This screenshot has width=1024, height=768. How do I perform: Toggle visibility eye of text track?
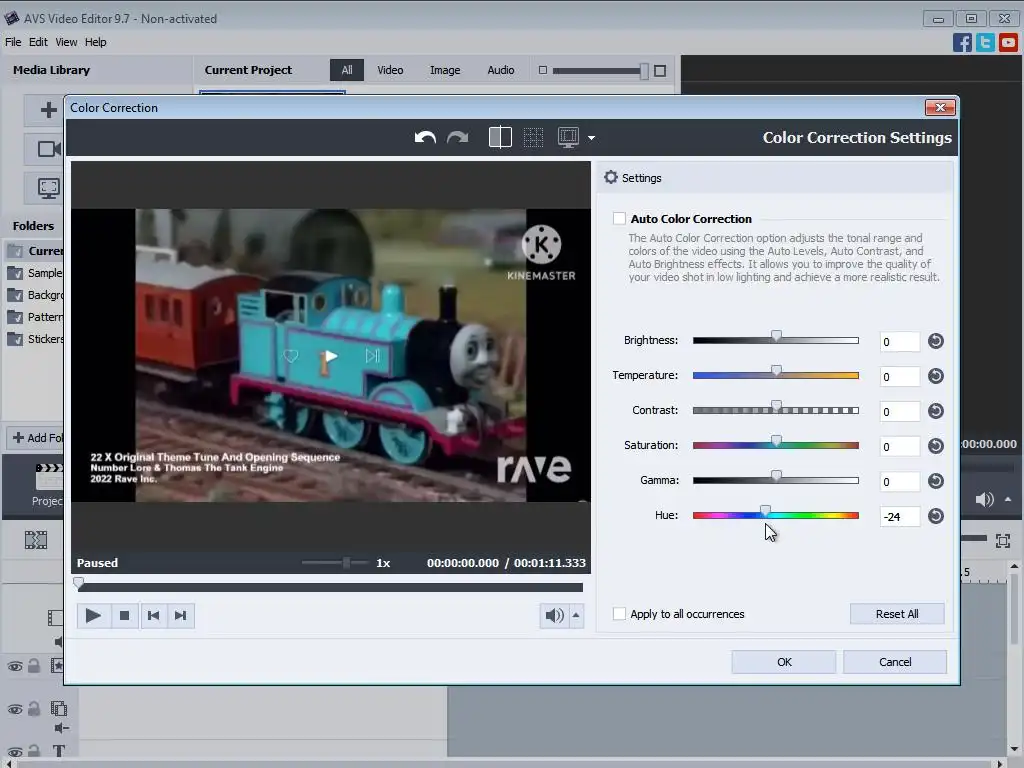tap(14, 751)
